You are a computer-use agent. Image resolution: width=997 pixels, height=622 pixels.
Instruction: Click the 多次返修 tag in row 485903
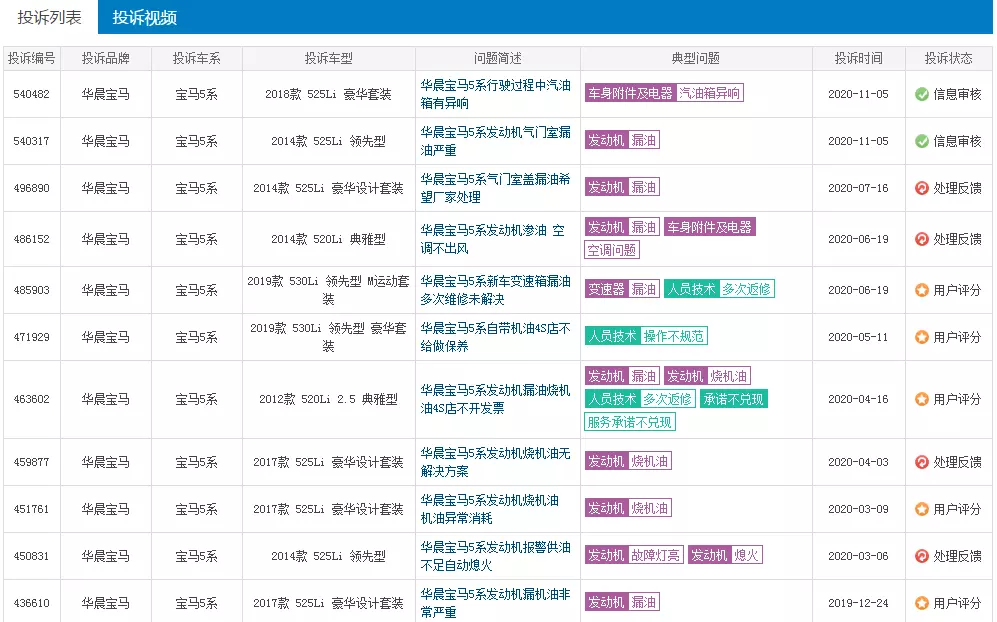[746, 289]
